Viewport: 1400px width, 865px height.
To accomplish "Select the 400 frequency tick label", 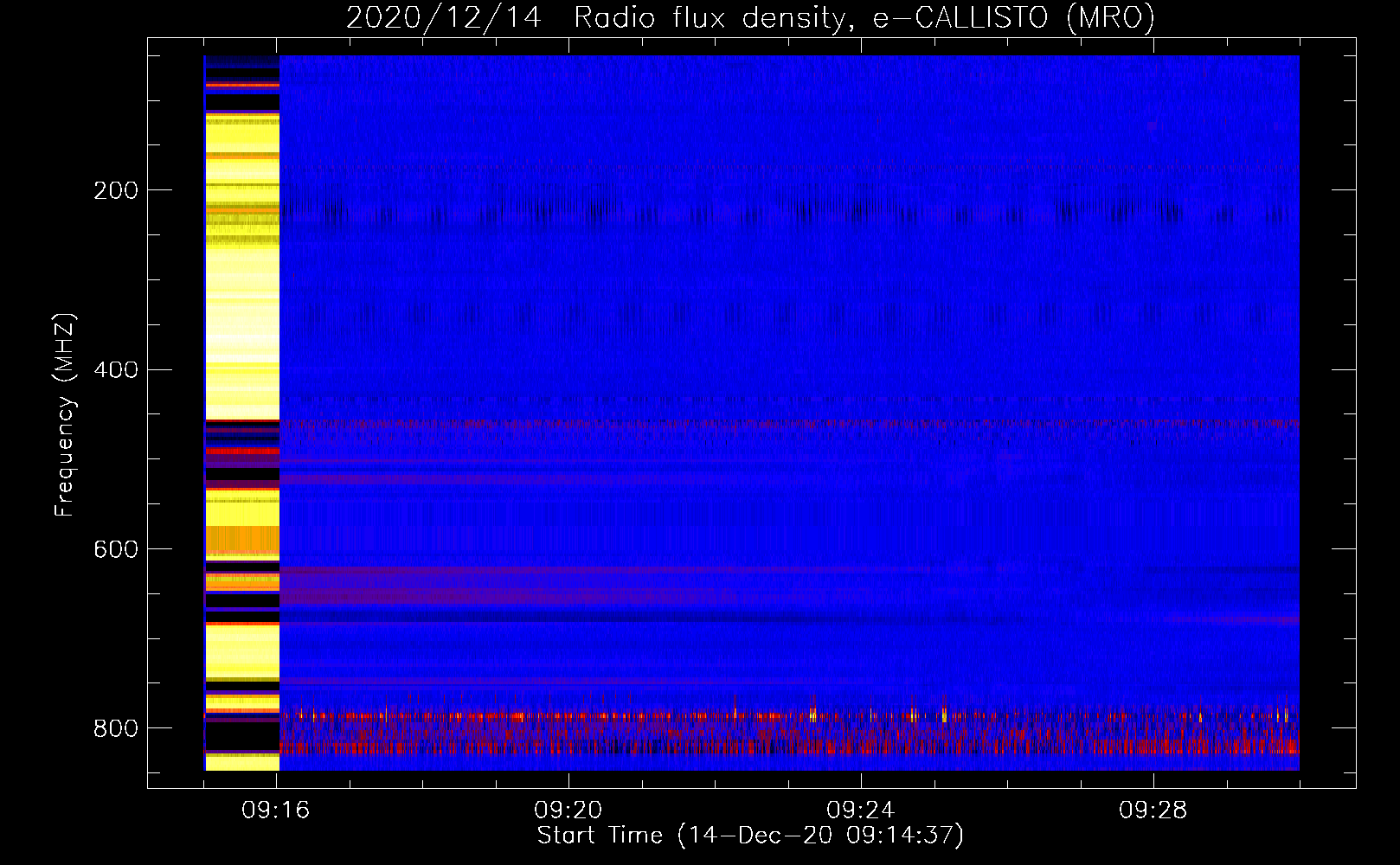I will [x=116, y=370].
